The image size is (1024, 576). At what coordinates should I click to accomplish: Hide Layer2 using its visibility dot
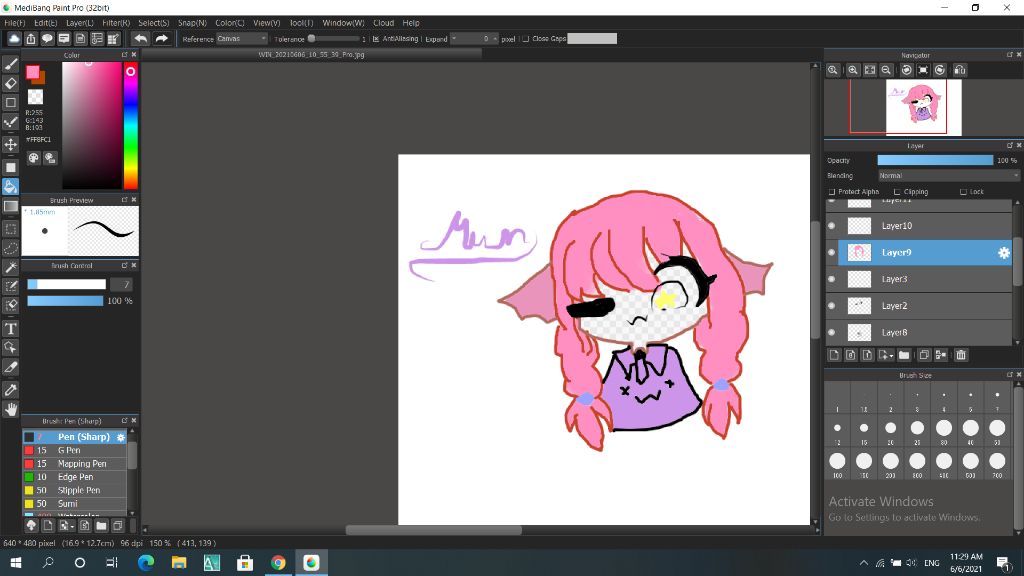[831, 306]
